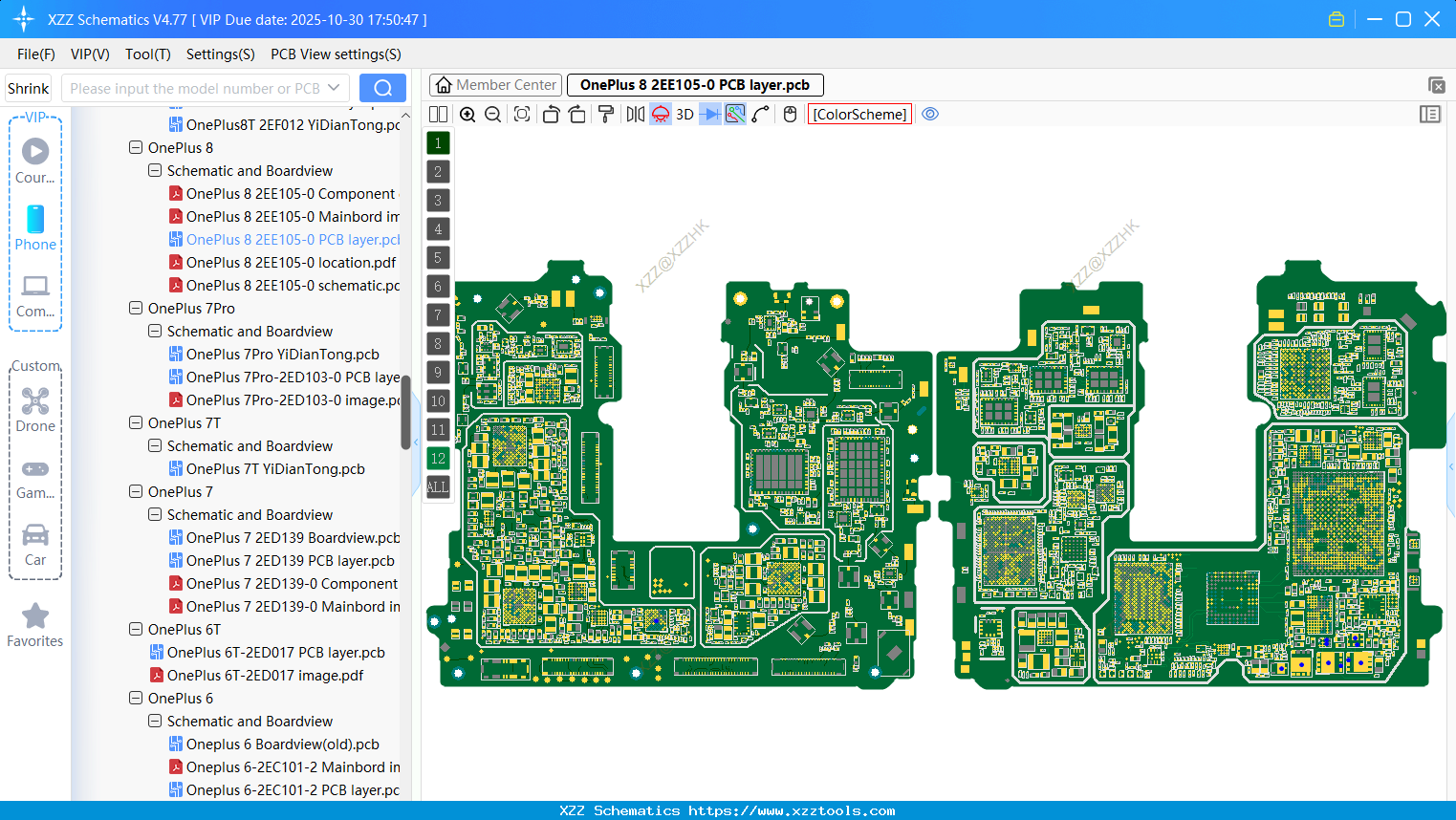This screenshot has width=1456, height=820.
Task: Open the Tool(T) menu
Action: pos(147,54)
